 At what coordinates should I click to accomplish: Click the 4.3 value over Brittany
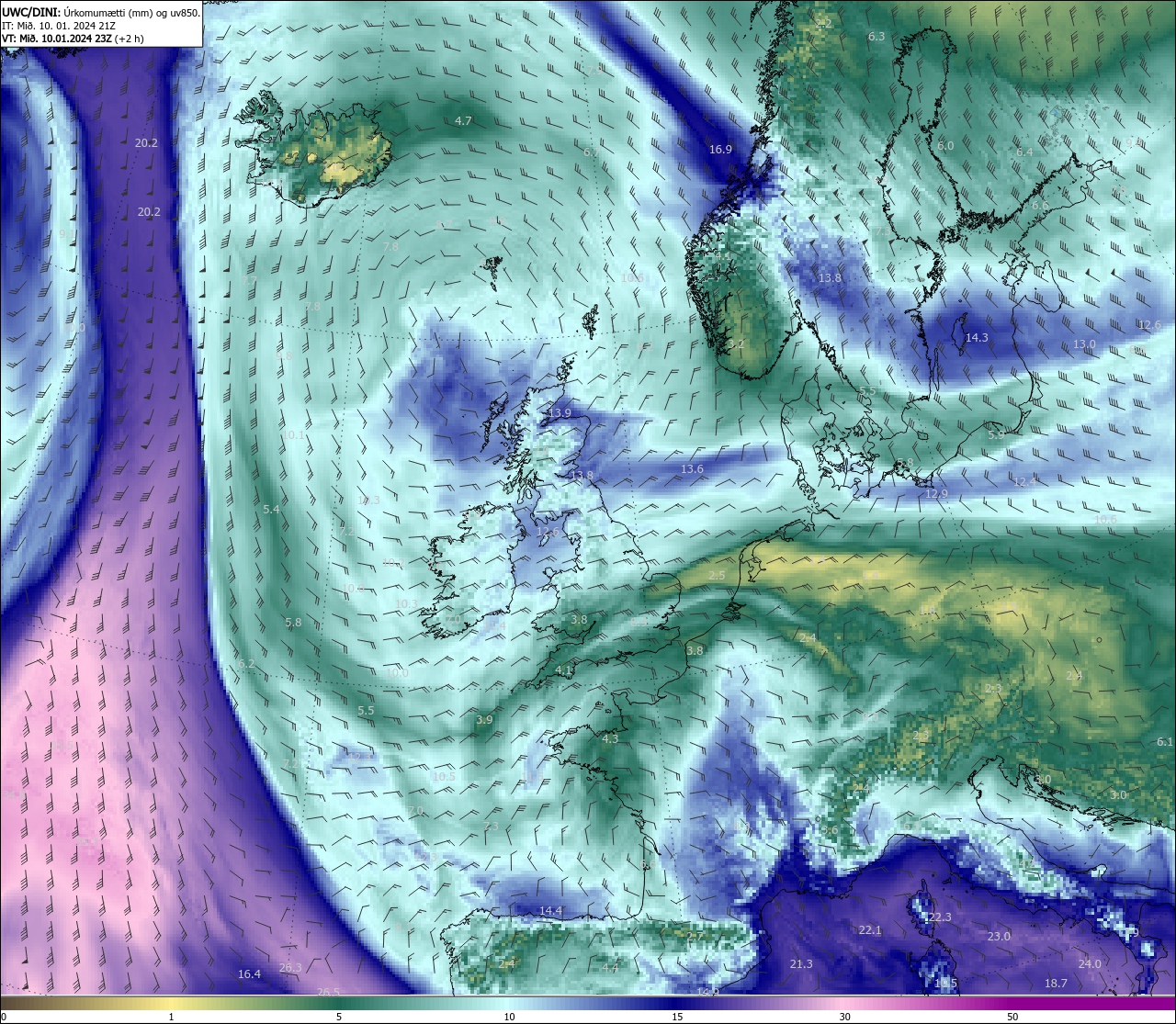coord(610,738)
